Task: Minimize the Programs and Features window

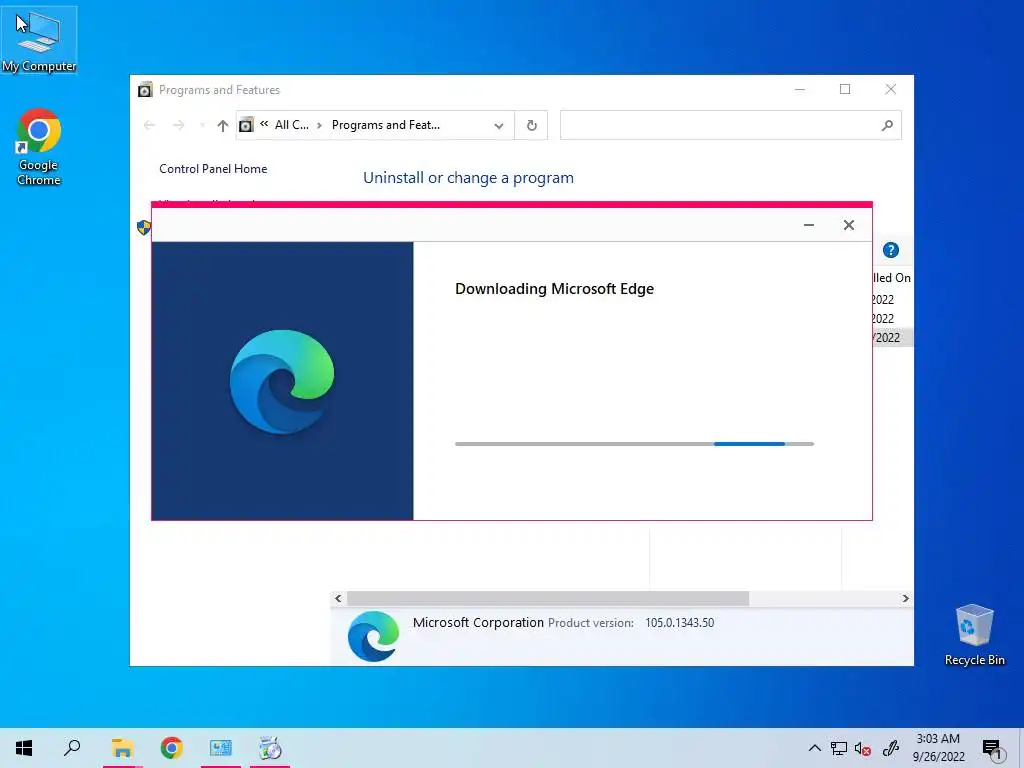Action: [x=800, y=89]
